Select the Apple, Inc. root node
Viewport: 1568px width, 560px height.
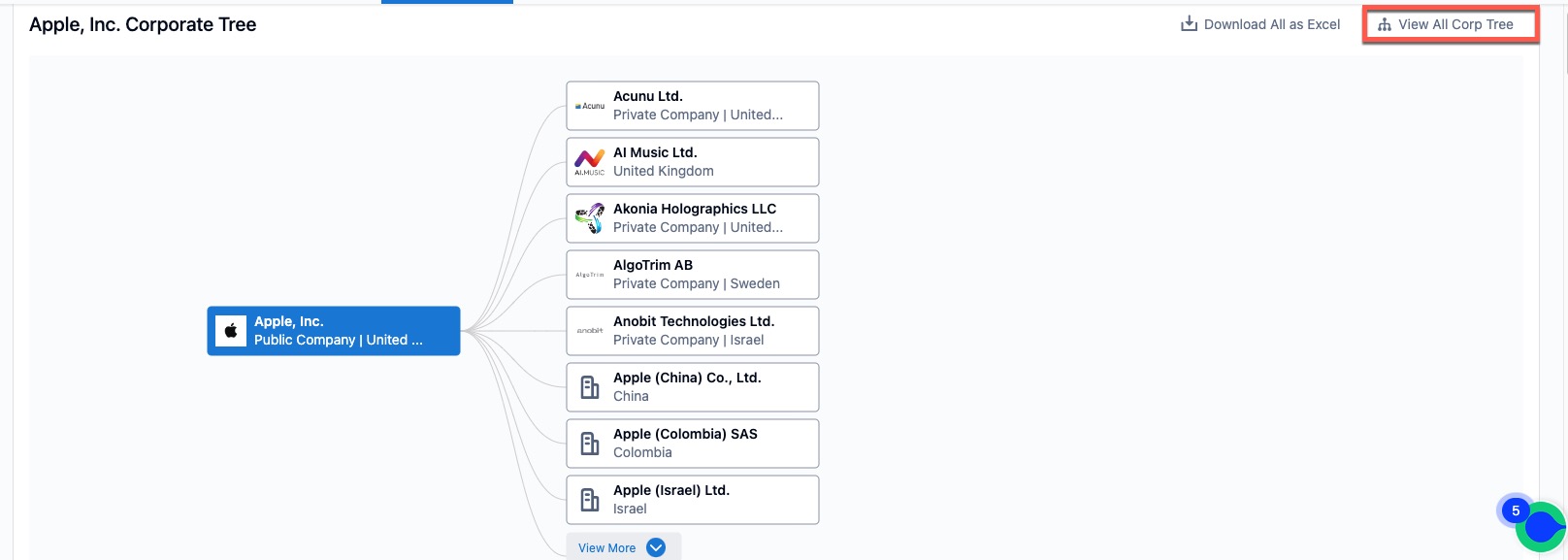334,331
